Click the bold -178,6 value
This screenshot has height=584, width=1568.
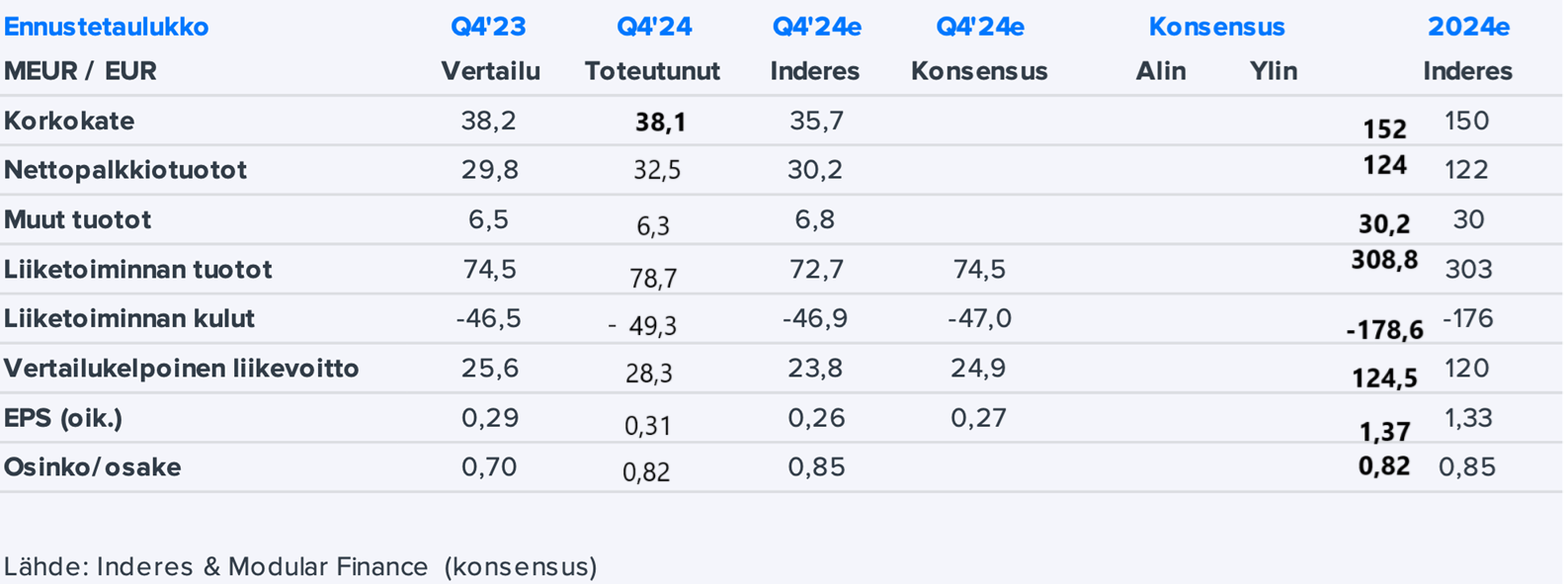click(x=1384, y=330)
